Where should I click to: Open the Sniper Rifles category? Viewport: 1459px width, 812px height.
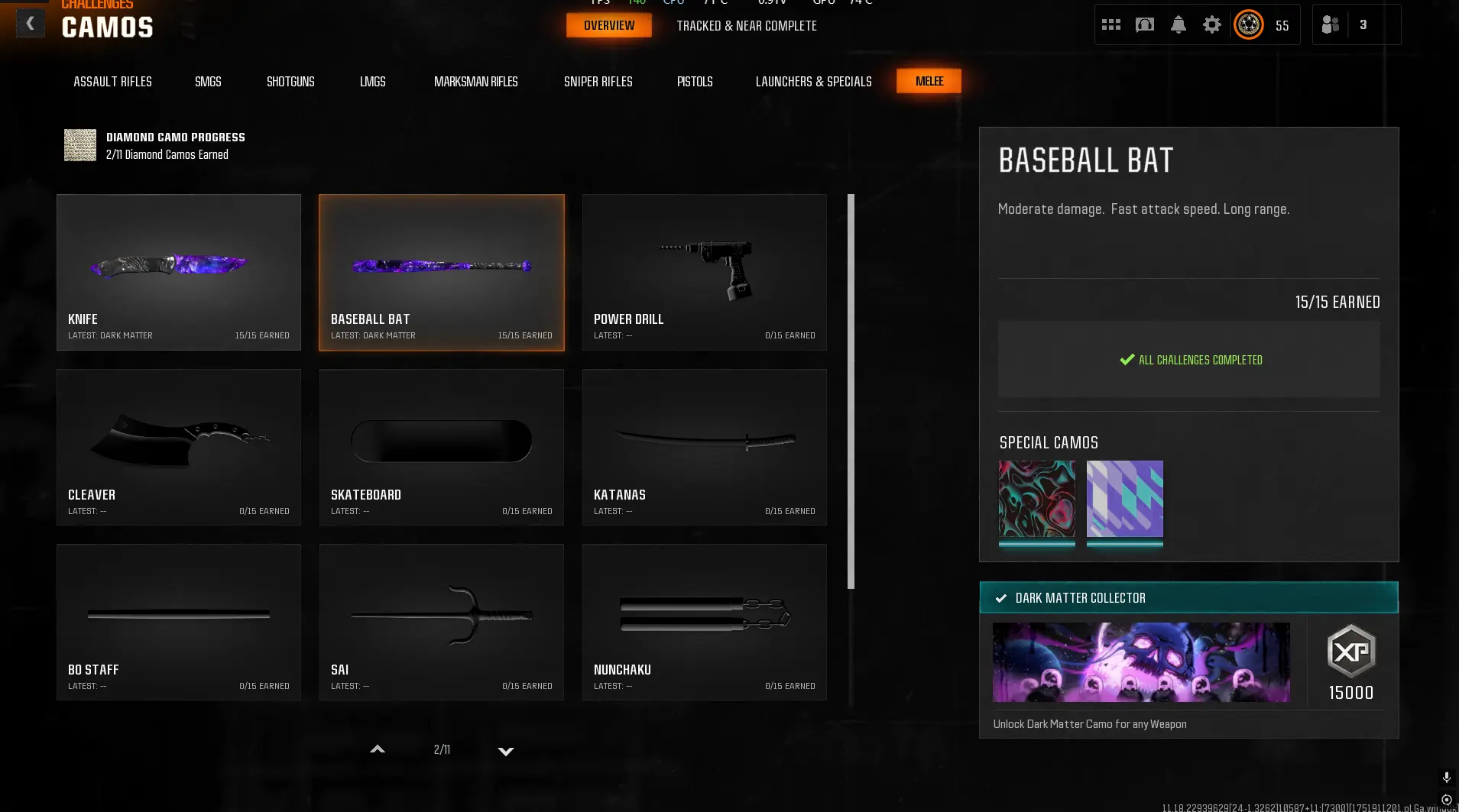[x=598, y=82]
